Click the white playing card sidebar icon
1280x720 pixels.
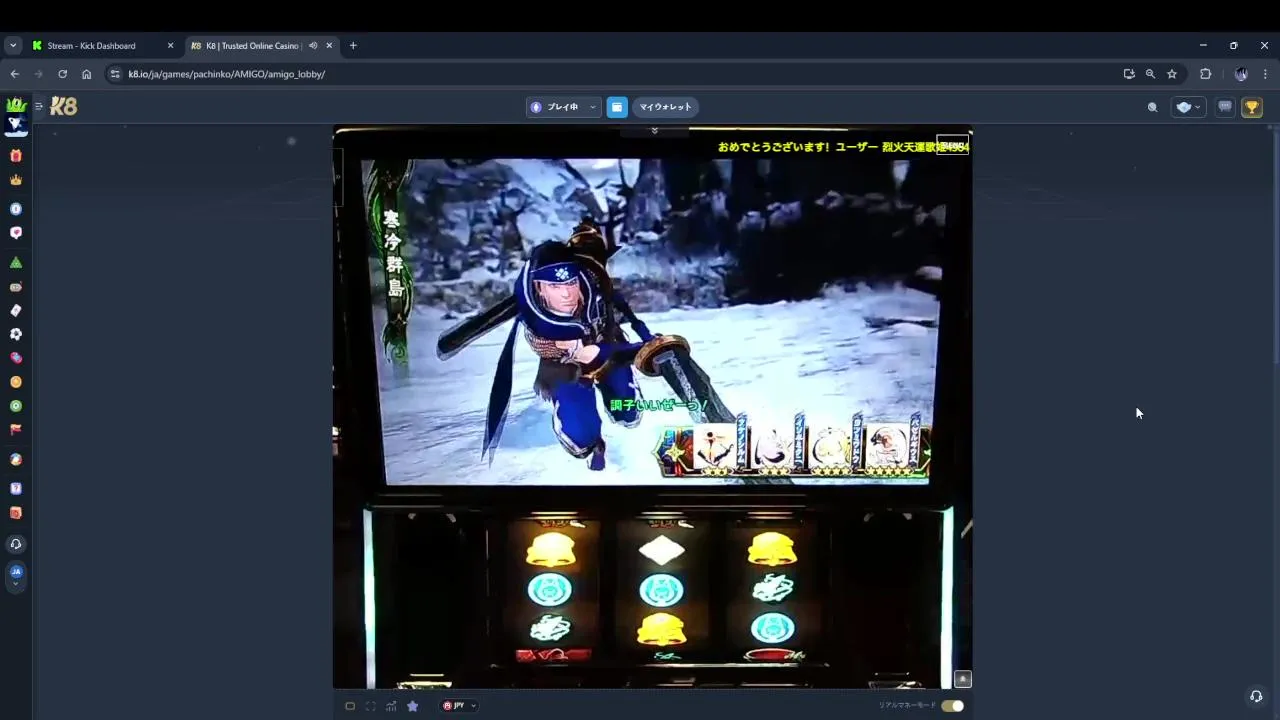point(16,310)
